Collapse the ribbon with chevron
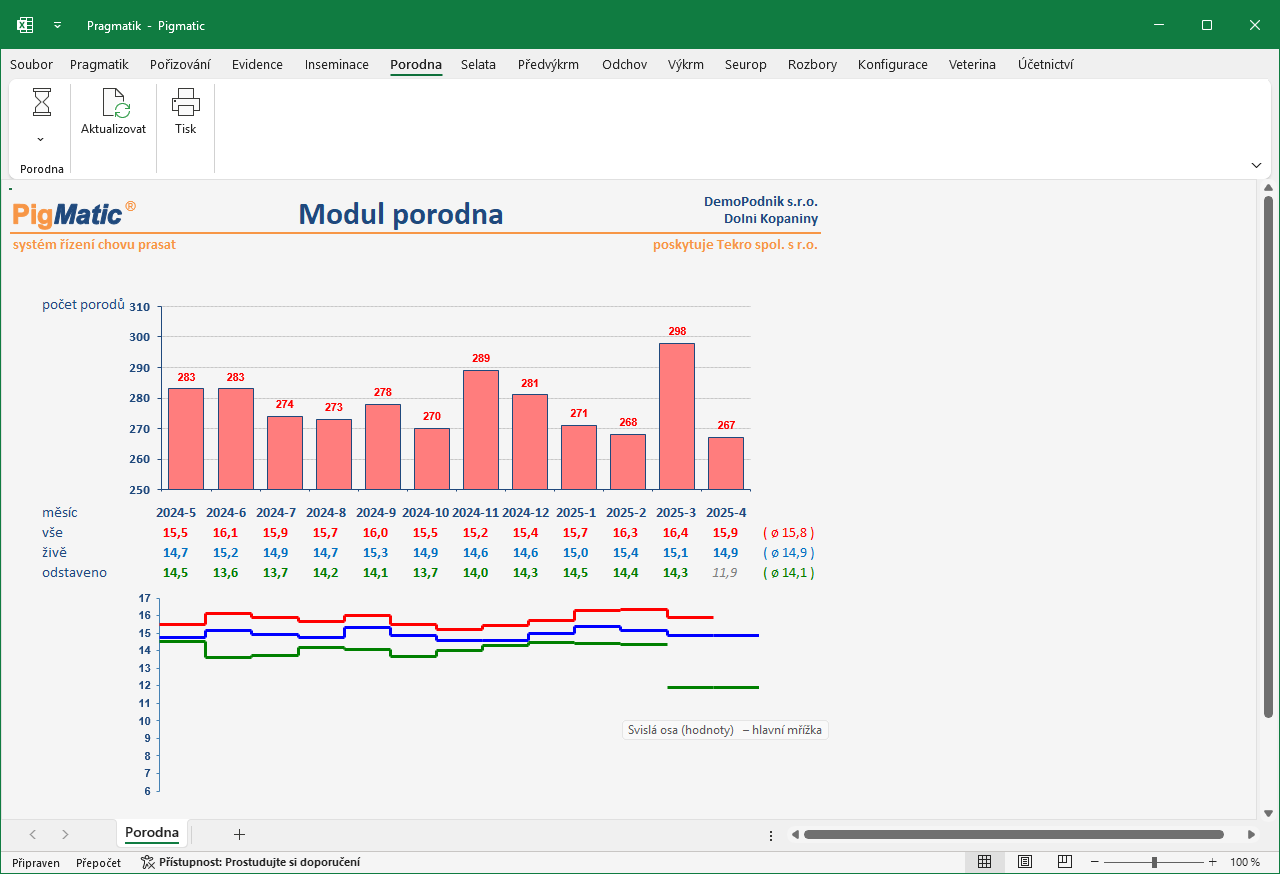 click(1256, 165)
